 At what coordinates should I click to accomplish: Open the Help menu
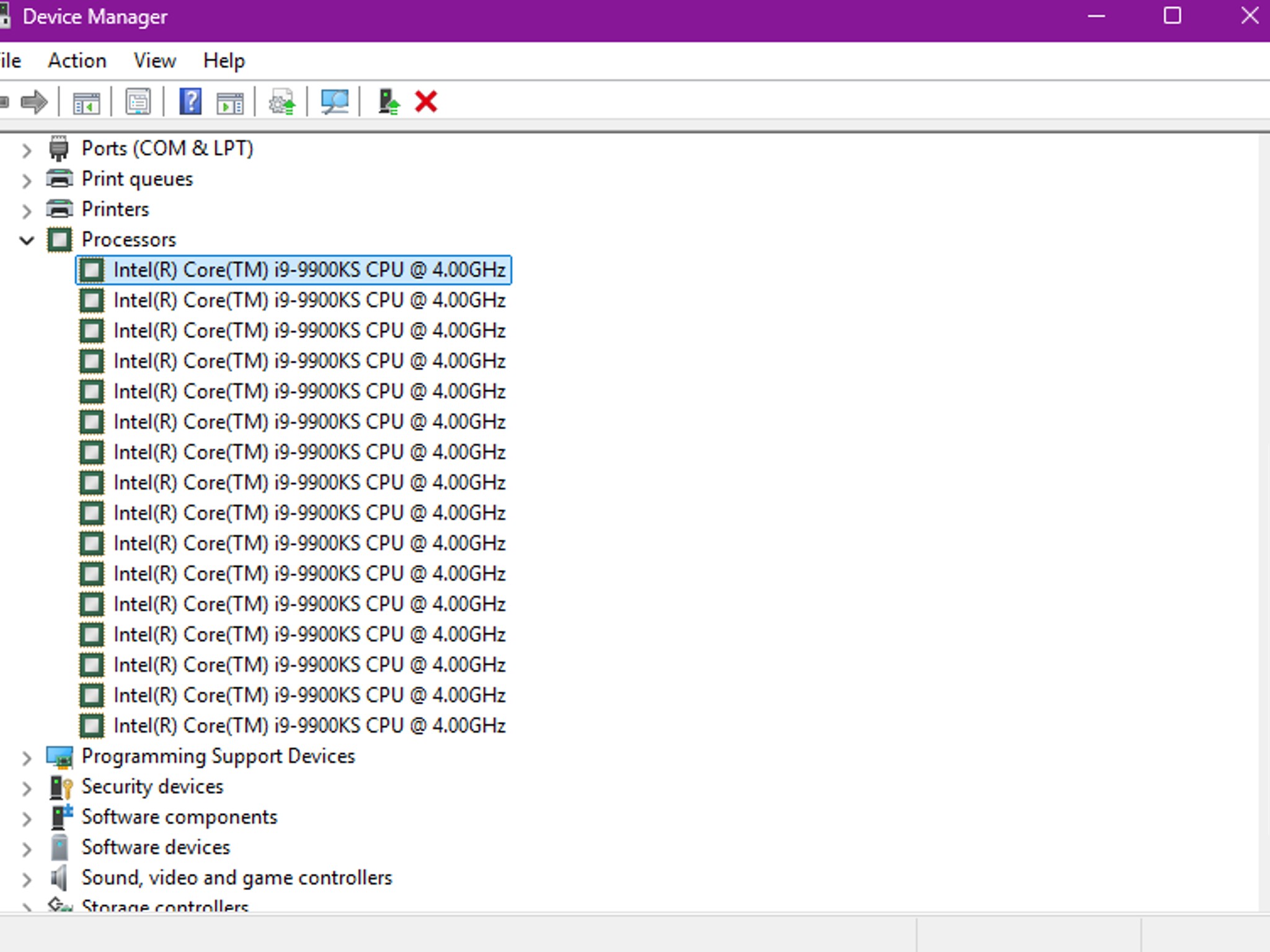(x=224, y=61)
